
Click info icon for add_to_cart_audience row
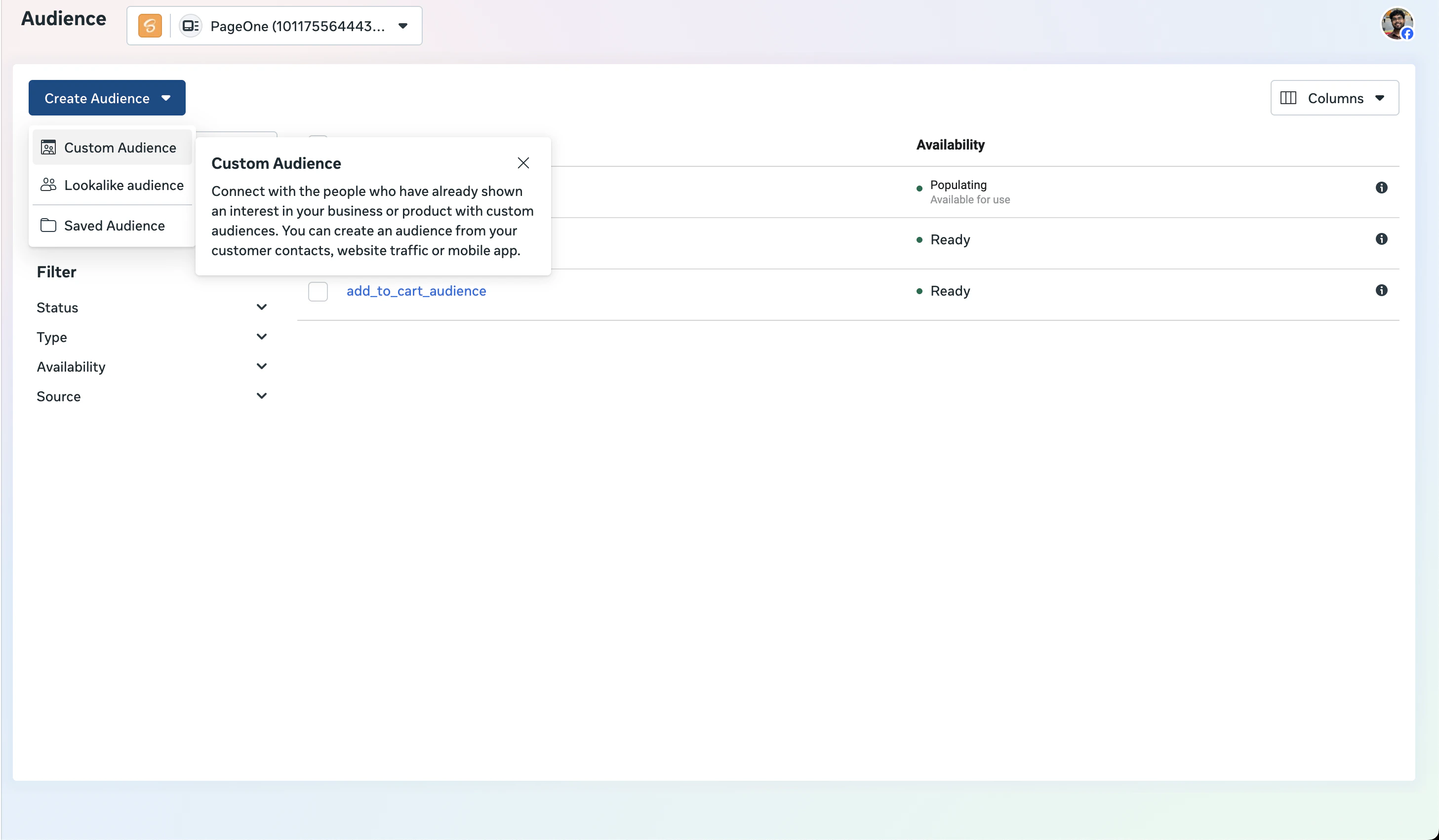(x=1381, y=291)
